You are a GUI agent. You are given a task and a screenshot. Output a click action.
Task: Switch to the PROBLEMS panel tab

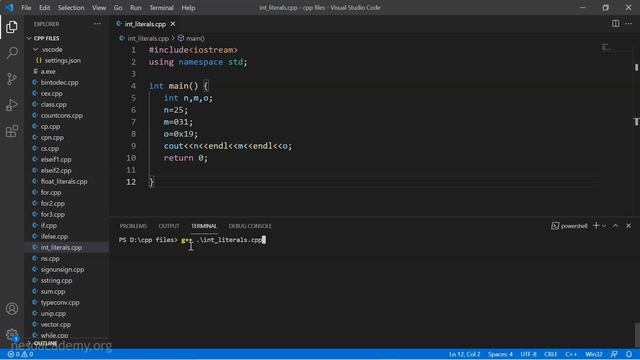click(x=133, y=226)
